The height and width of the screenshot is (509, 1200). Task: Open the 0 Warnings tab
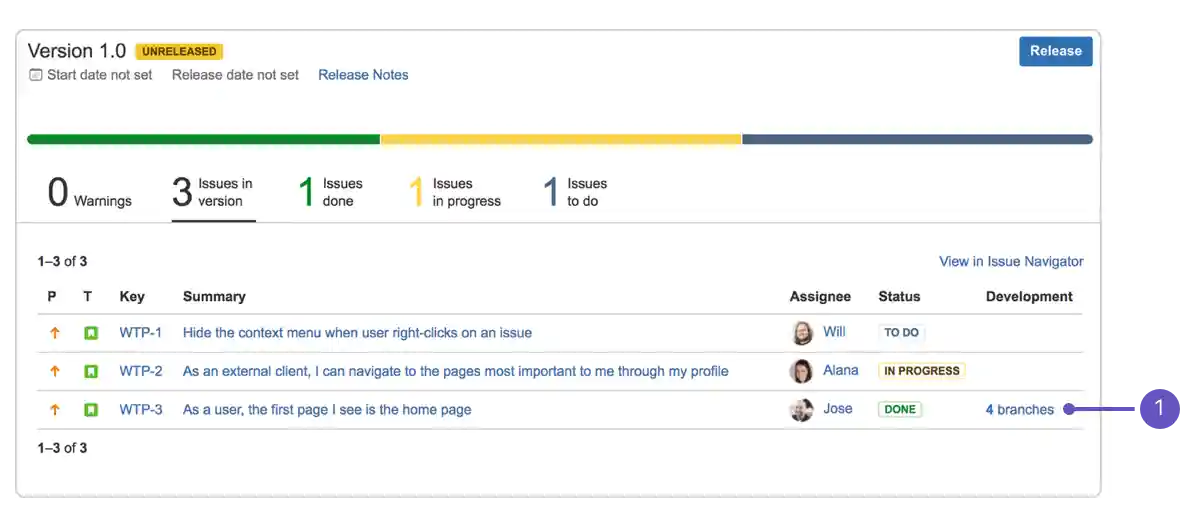pos(90,192)
